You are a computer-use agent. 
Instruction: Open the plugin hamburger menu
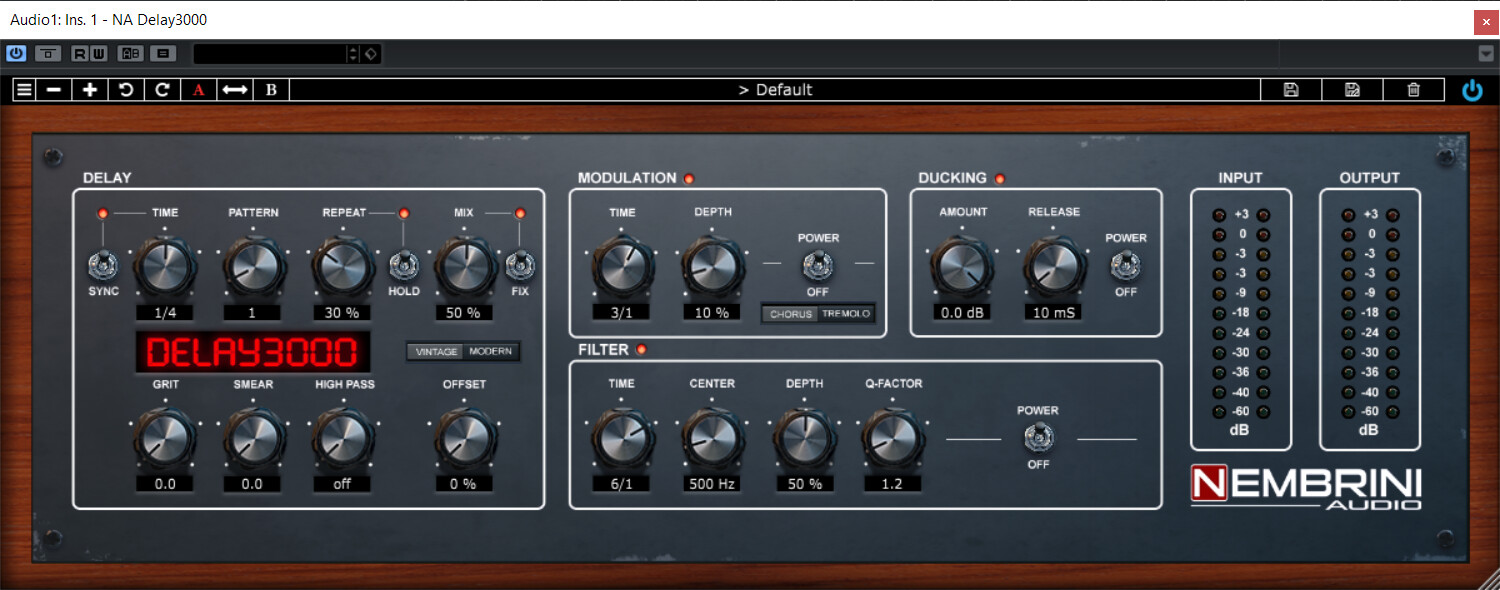click(24, 90)
